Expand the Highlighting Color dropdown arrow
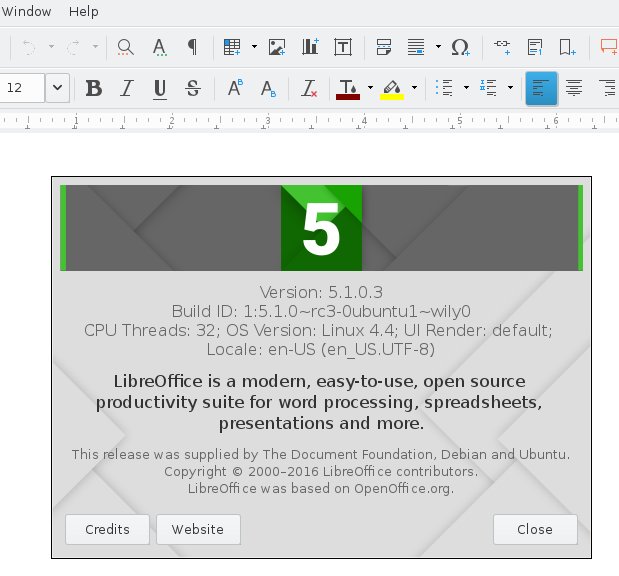Screen dimensions: 619x576 pyautogui.click(x=414, y=88)
